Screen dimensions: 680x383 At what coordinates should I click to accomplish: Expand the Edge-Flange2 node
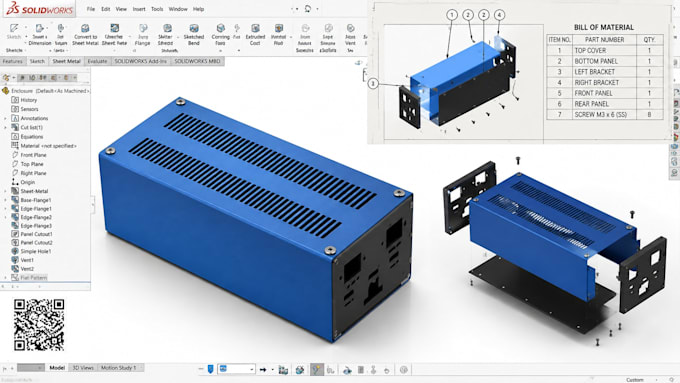5,217
